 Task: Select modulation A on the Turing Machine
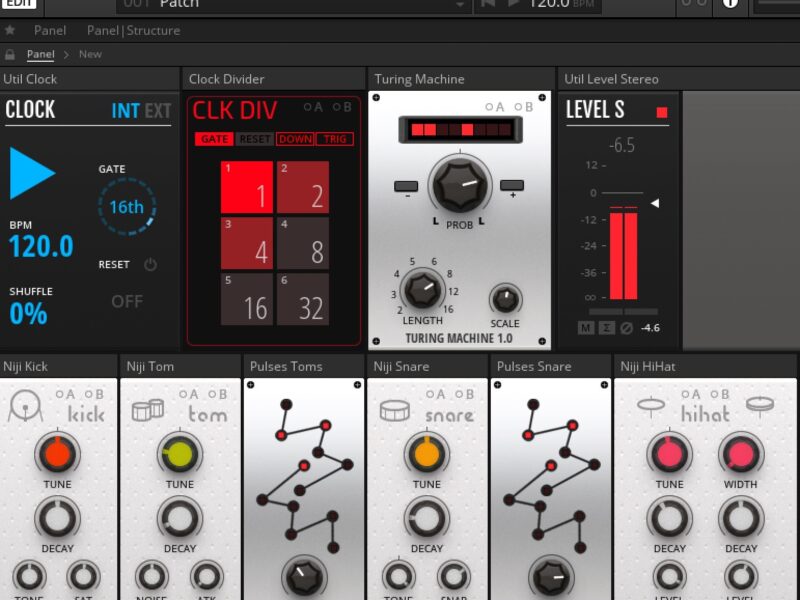pyautogui.click(x=493, y=107)
